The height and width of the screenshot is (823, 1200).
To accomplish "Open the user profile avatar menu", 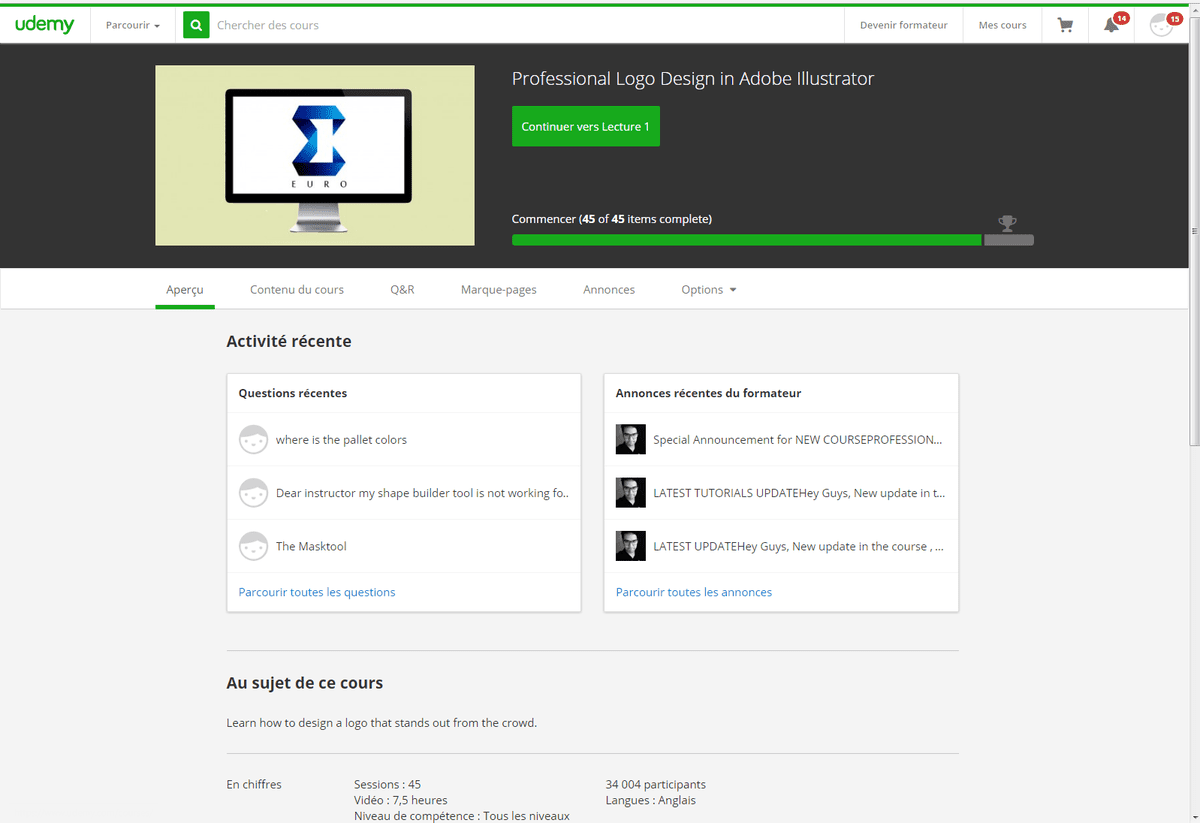I will pyautogui.click(x=1161, y=25).
